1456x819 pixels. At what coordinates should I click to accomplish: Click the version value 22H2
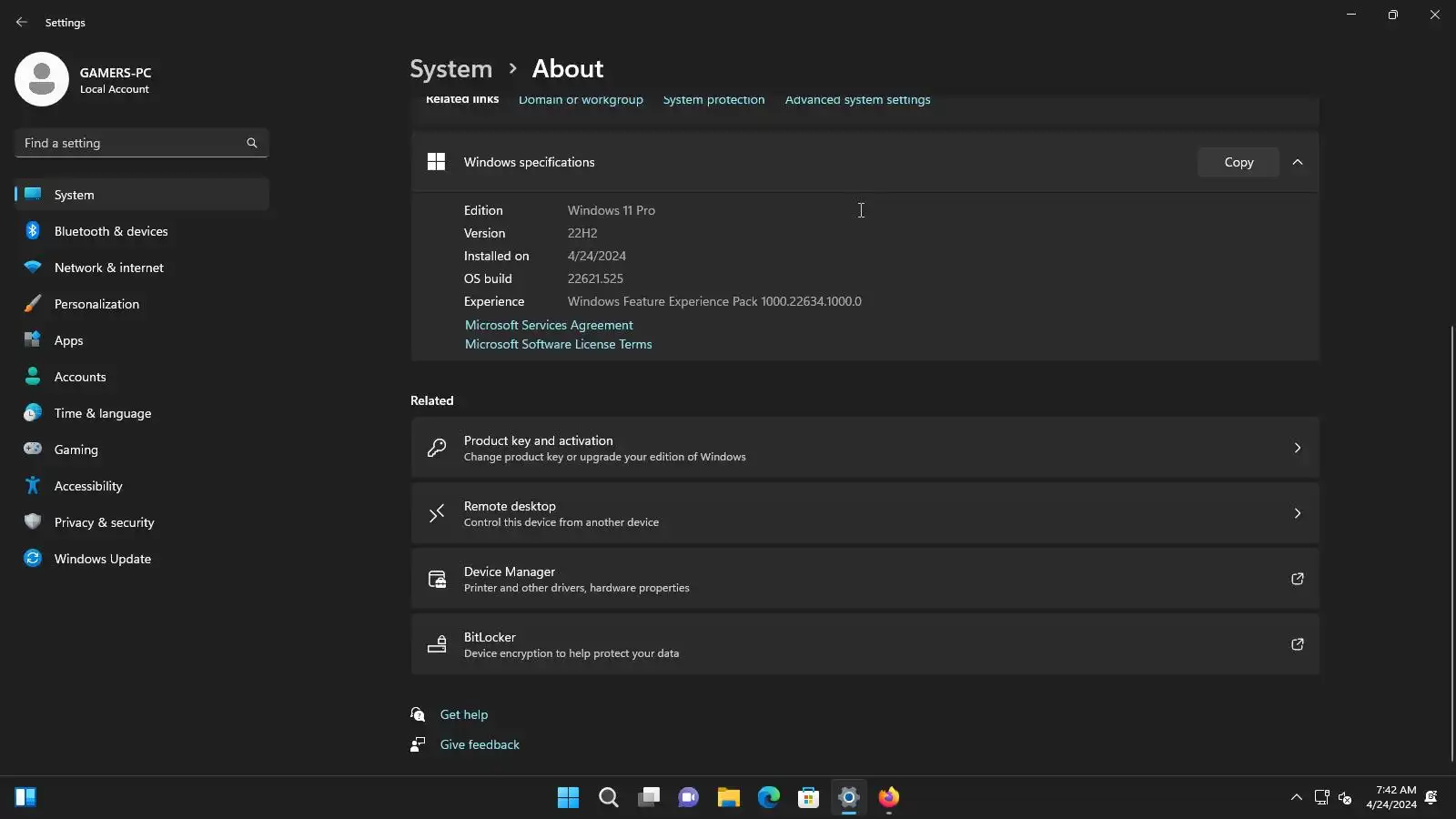pyautogui.click(x=582, y=233)
